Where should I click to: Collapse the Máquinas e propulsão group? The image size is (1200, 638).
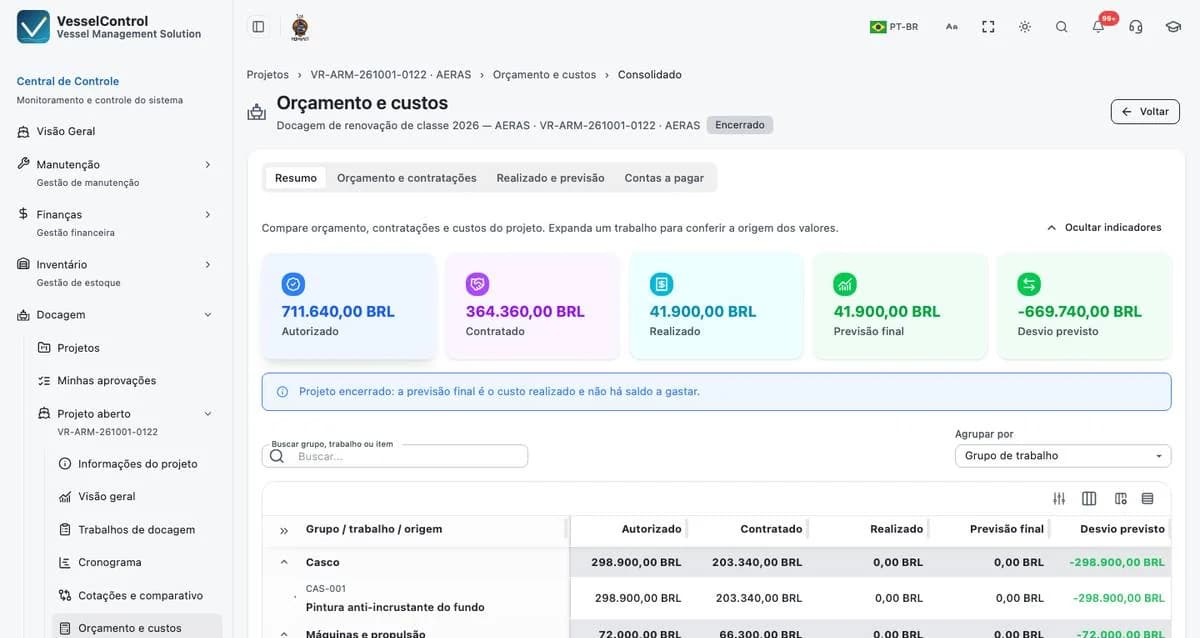(284, 633)
